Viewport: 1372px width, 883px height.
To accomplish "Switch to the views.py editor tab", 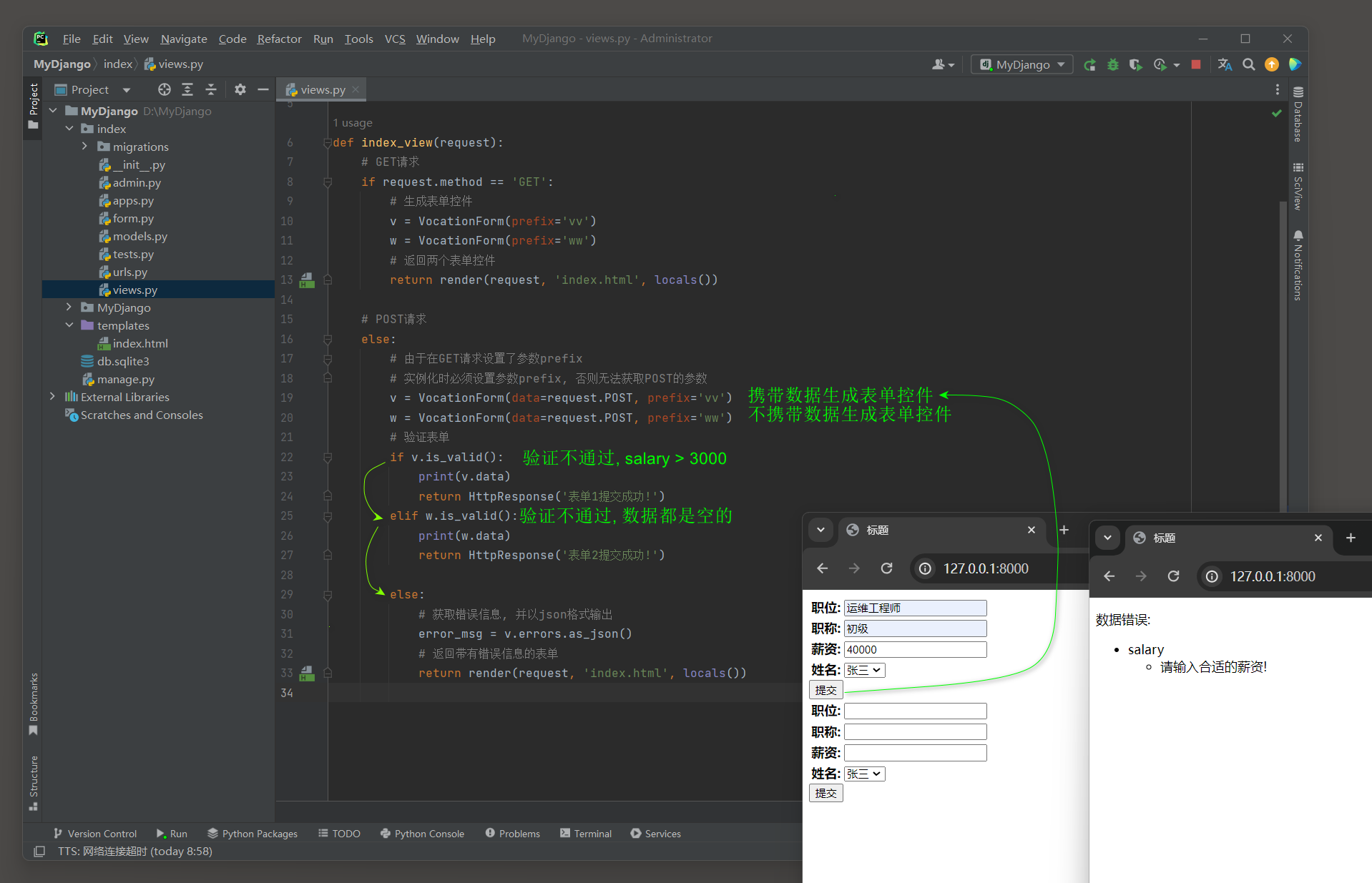I will [322, 89].
